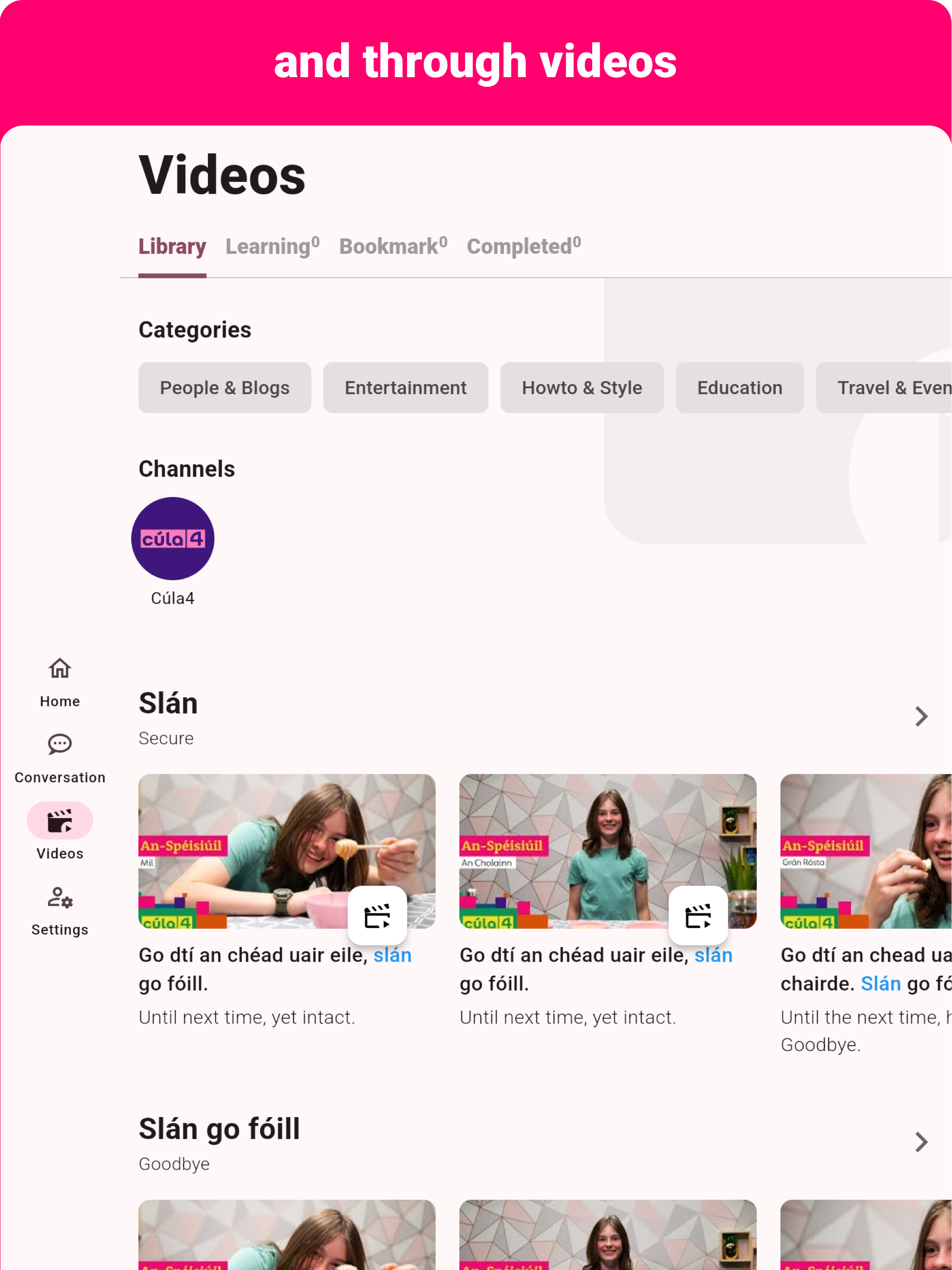Filter by Entertainment category
The width and height of the screenshot is (952, 1270).
(406, 388)
